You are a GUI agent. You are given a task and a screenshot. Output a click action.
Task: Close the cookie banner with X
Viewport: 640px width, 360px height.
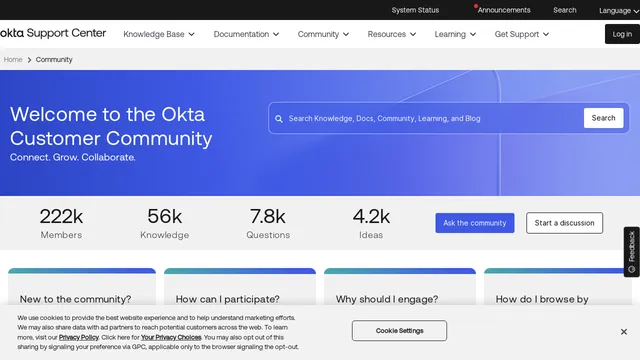click(624, 332)
